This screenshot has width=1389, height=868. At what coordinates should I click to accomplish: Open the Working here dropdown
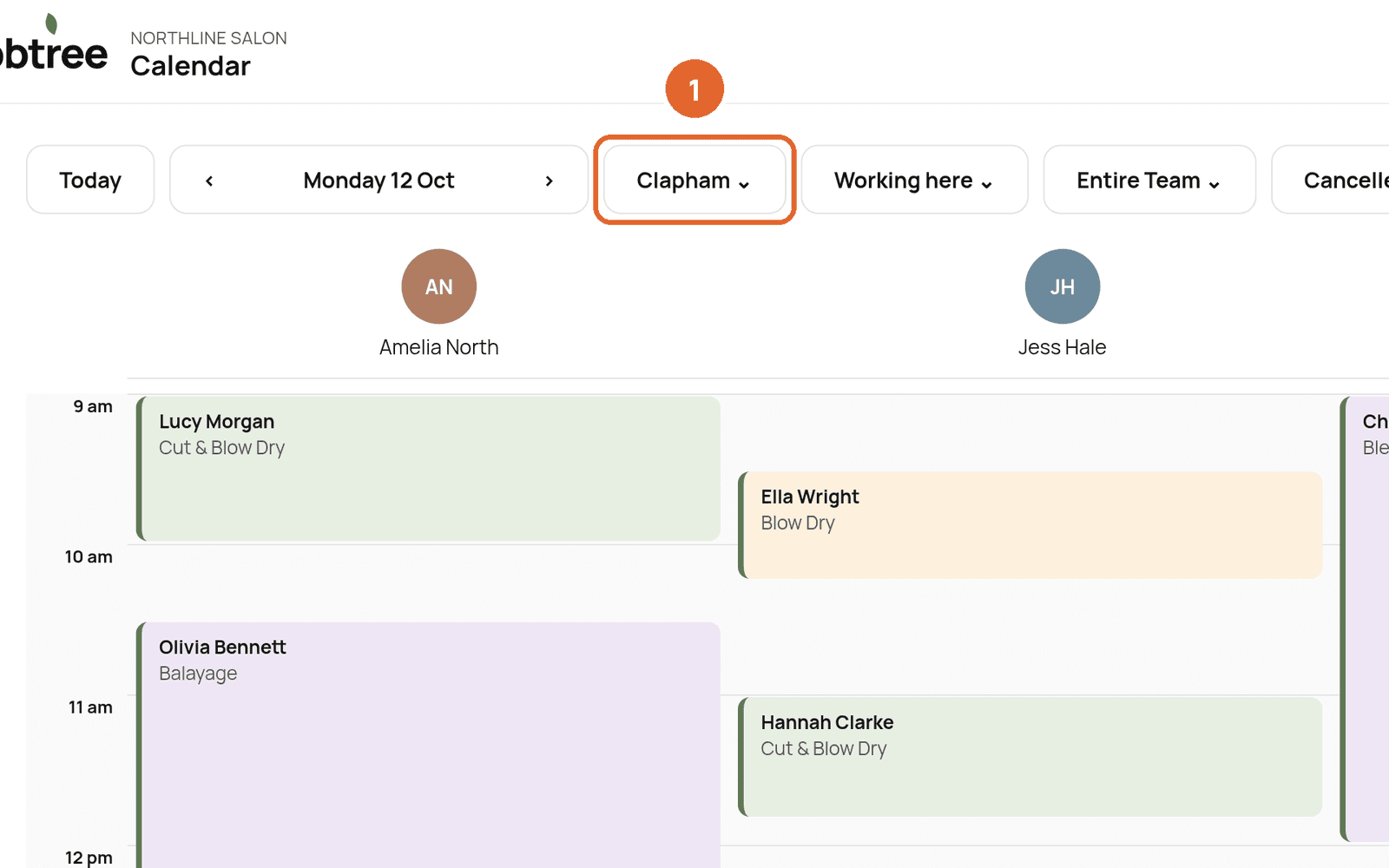tap(914, 180)
